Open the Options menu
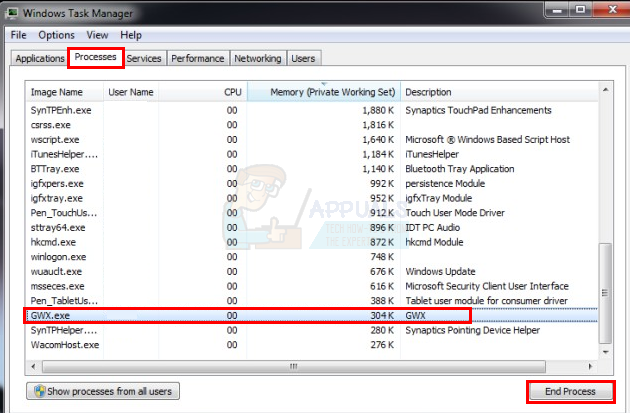This screenshot has height=413, width=630. pos(56,35)
